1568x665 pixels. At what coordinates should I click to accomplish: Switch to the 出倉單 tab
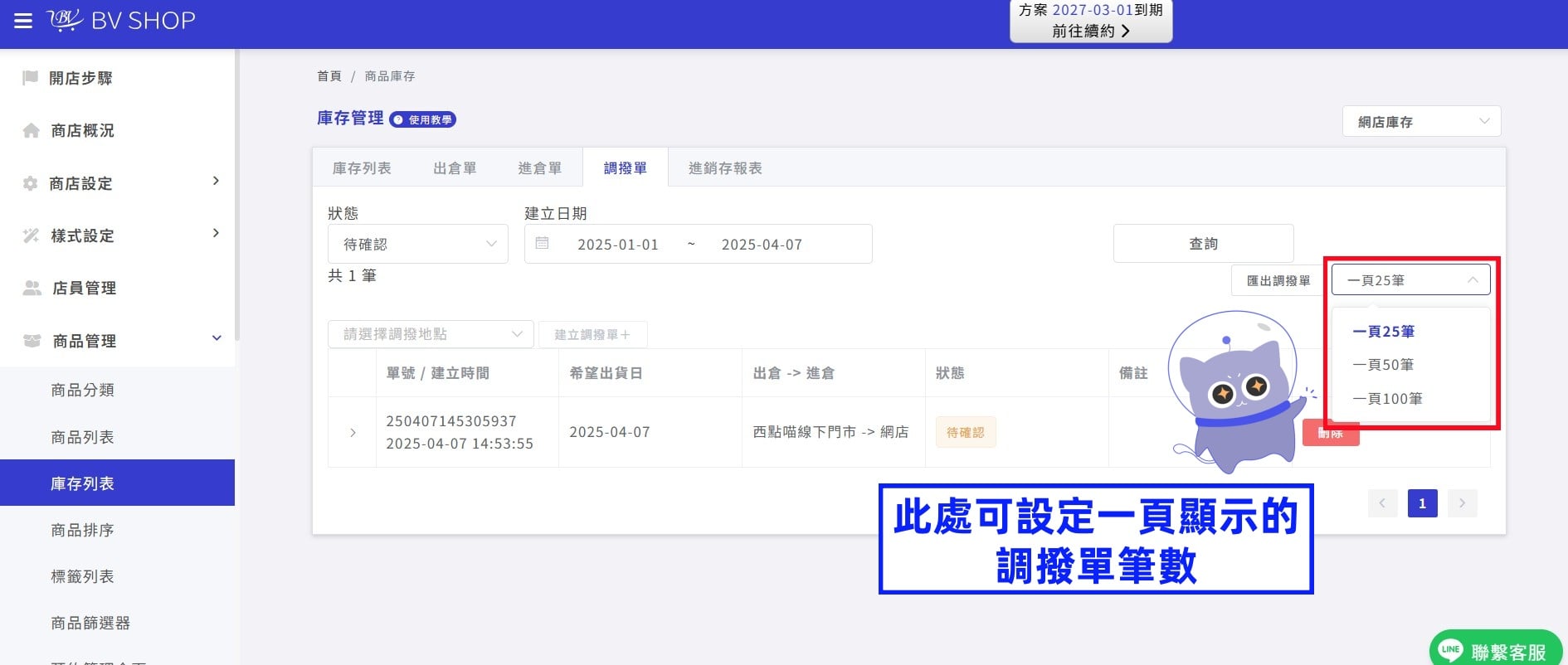tap(455, 168)
